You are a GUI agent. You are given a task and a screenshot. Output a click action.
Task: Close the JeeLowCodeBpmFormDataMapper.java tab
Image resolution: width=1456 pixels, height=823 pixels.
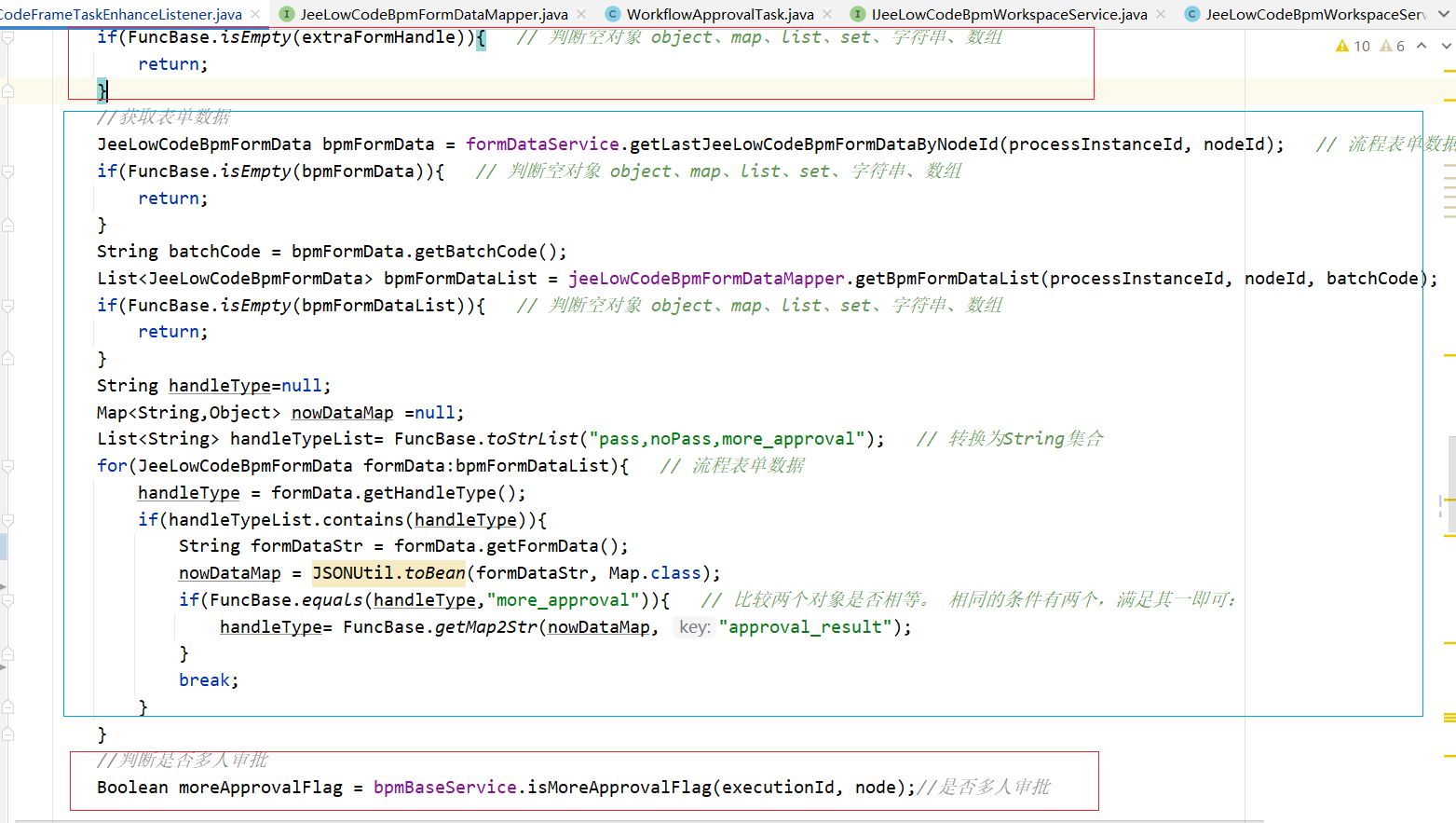(581, 14)
